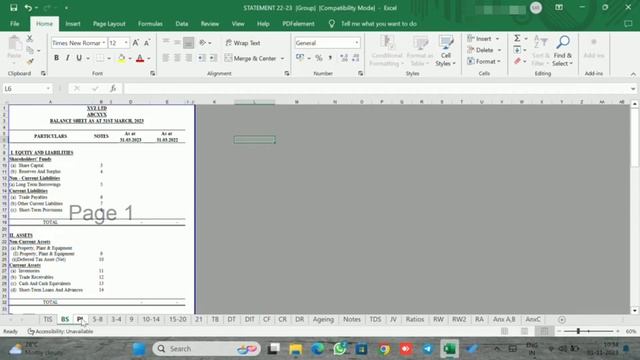Click the Orientation icon
This screenshot has height=360, width=640.
tap(203, 42)
